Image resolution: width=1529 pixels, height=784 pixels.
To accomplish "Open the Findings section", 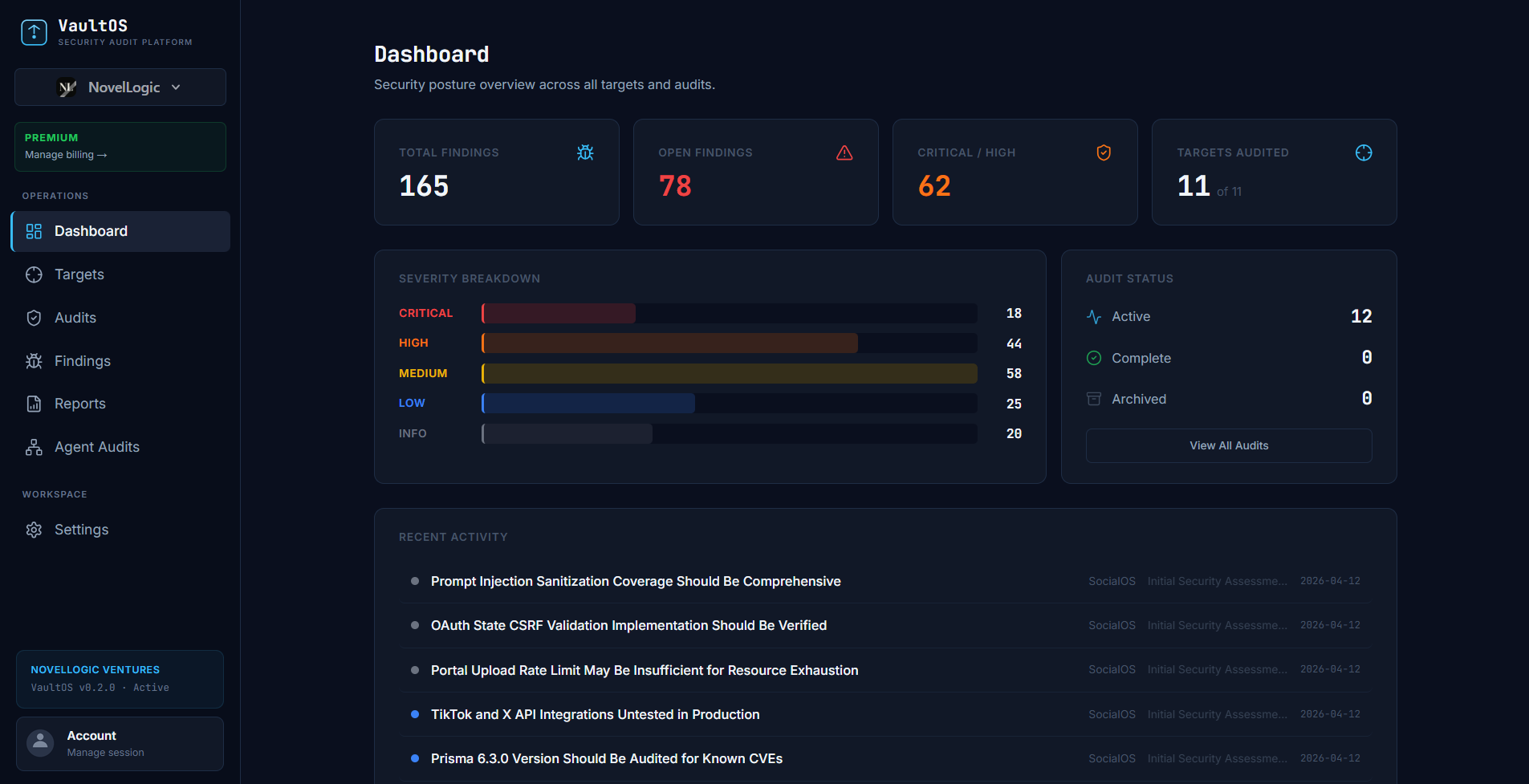I will pyautogui.click(x=120, y=361).
